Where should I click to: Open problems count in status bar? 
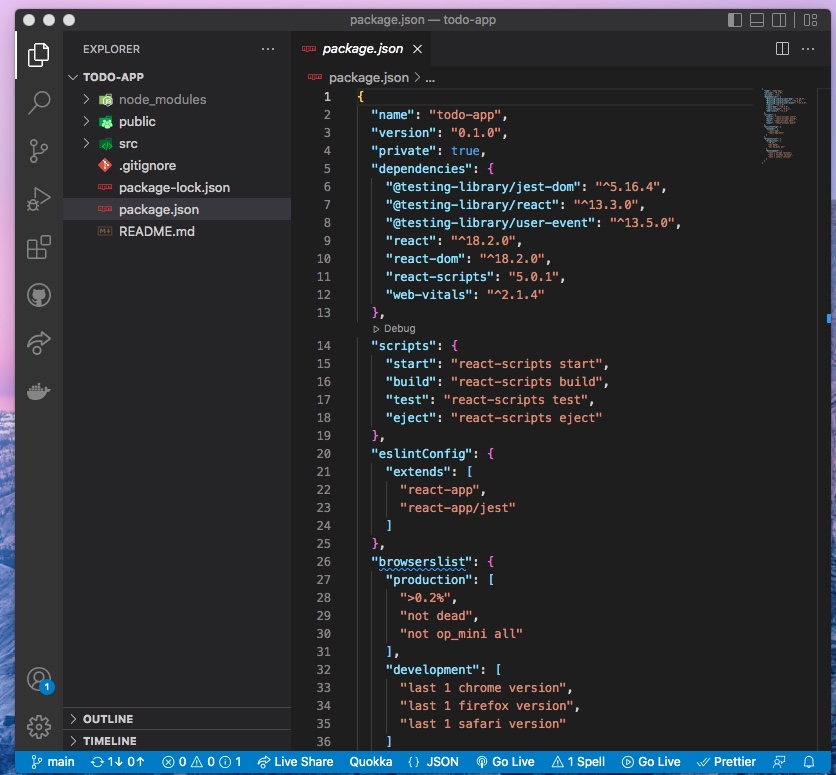point(202,762)
